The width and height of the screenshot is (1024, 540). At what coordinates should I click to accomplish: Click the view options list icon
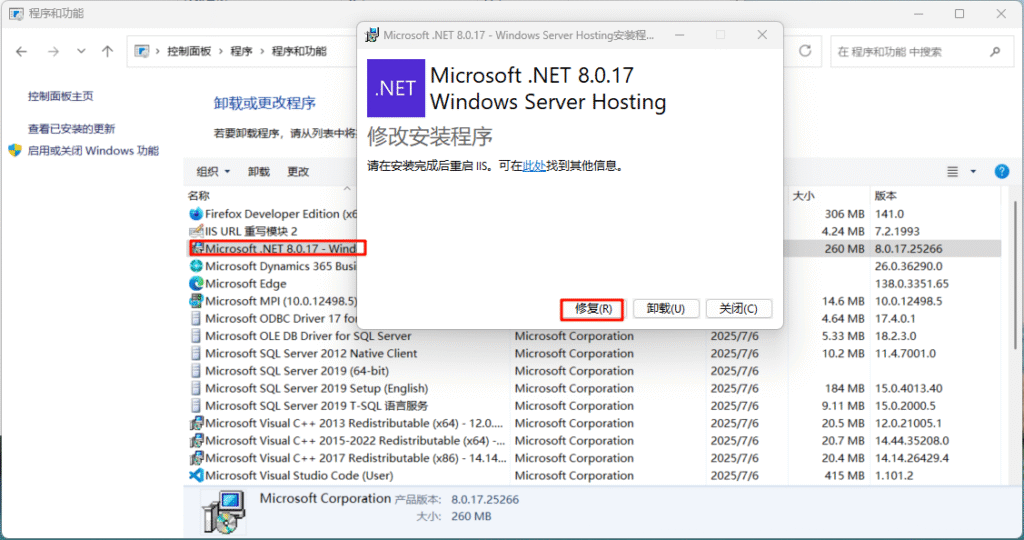[x=953, y=172]
